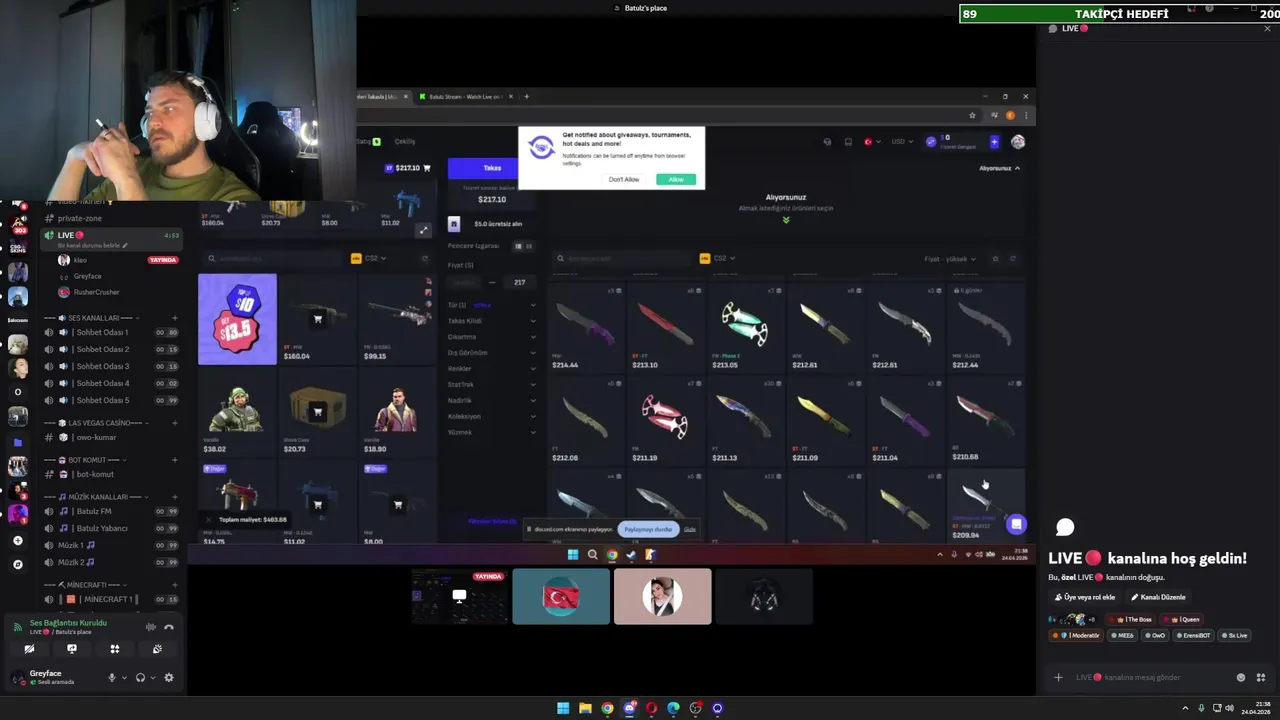Click user RusherCrusher in LIVE channel
Screen dimensions: 1280x720
[96, 292]
